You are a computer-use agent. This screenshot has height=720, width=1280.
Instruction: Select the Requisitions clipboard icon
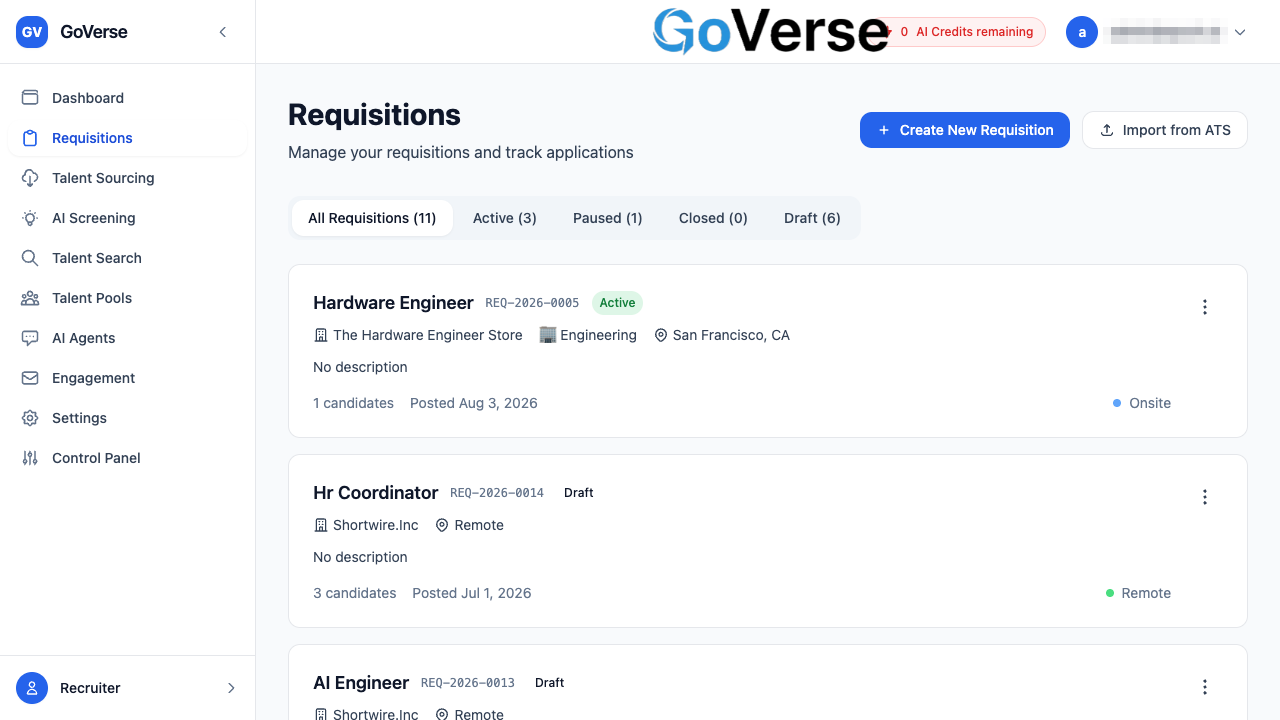[30, 138]
